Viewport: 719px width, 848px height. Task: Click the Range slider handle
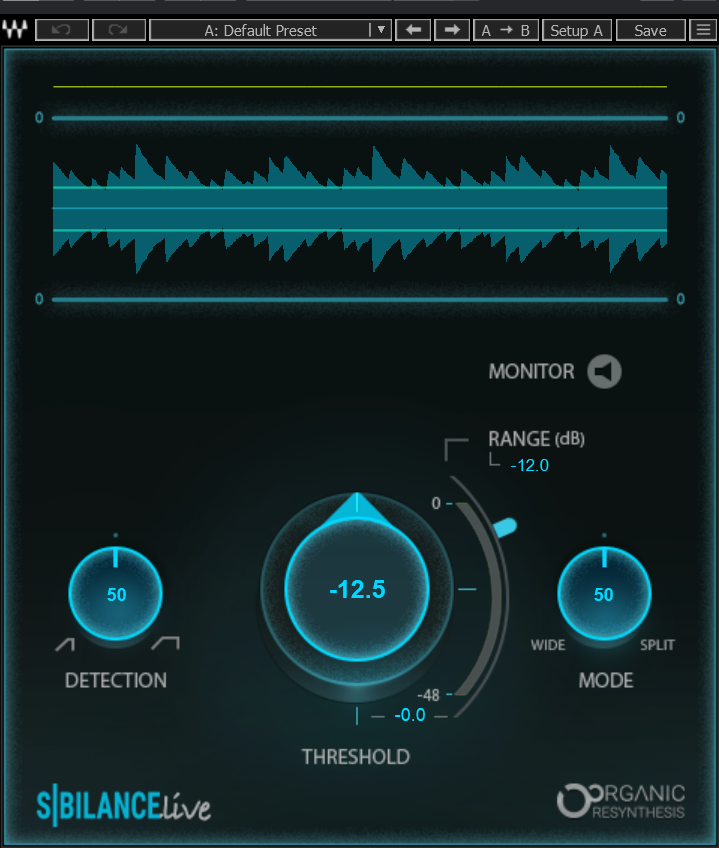tap(505, 527)
